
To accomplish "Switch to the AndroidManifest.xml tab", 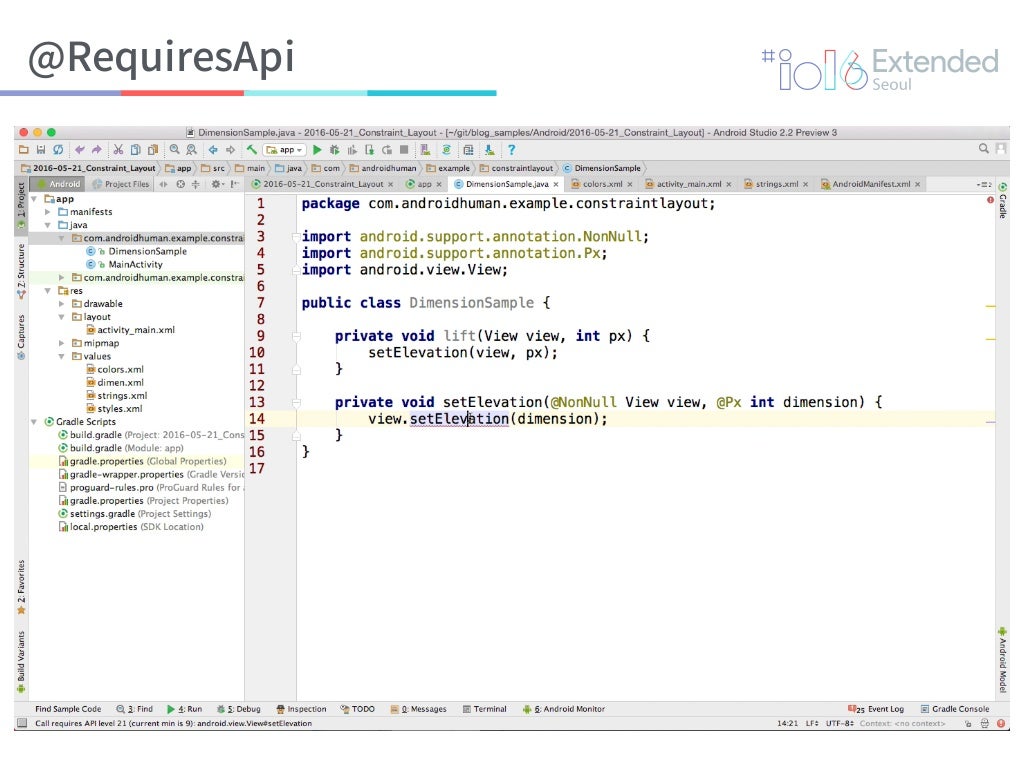I will click(870, 184).
